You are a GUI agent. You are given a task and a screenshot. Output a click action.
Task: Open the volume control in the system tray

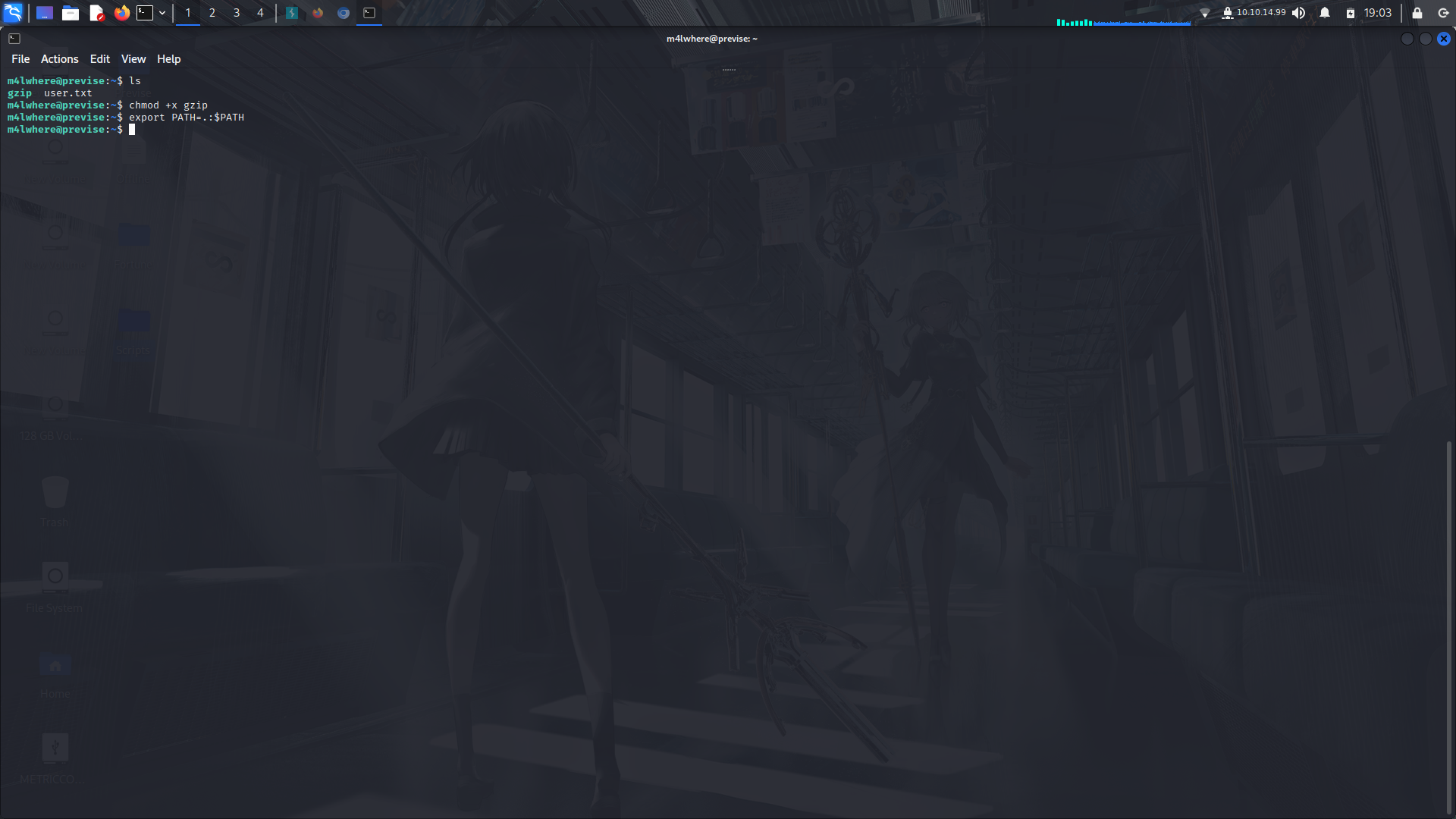pos(1299,12)
